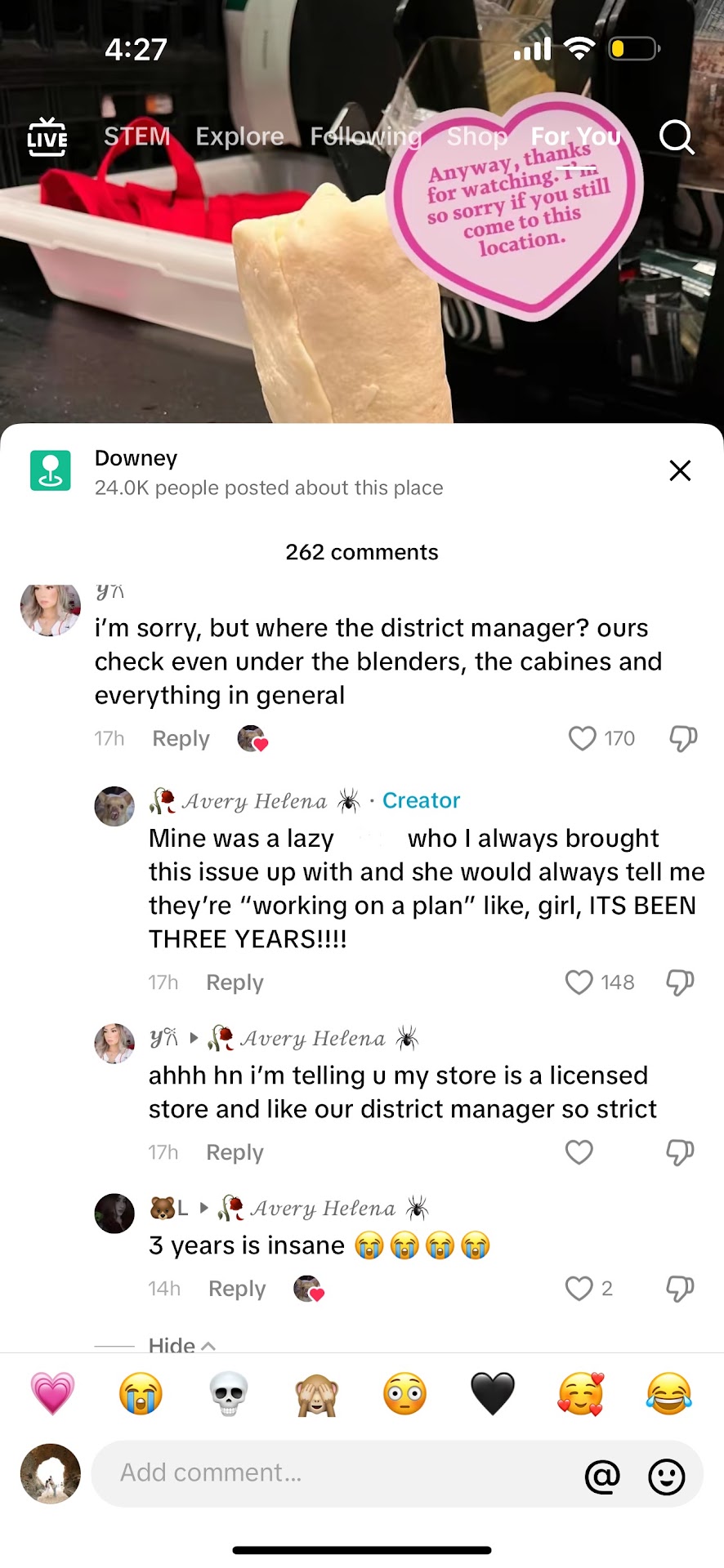724x1568 pixels.
Task: Close the comments panel
Action: point(680,470)
